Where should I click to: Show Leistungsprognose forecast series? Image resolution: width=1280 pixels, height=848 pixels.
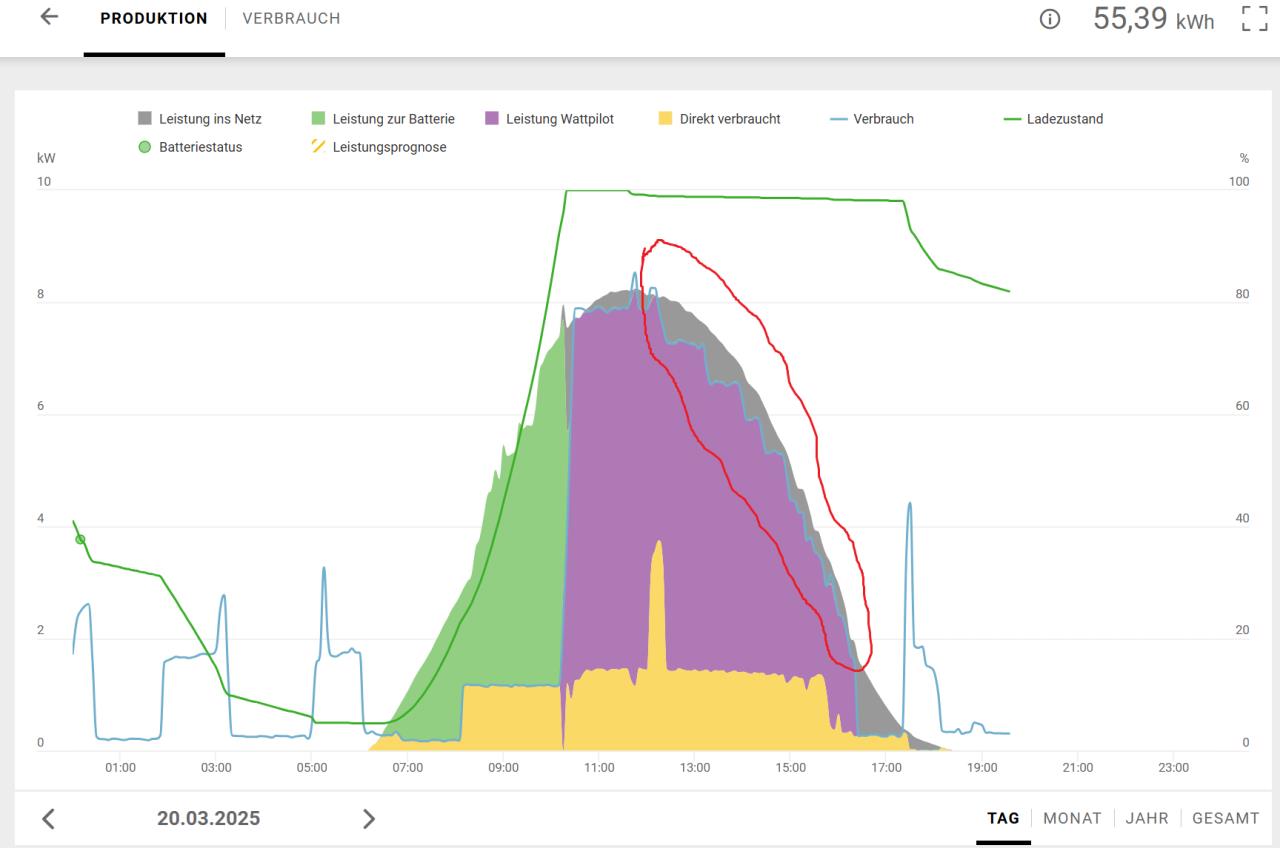(x=378, y=147)
